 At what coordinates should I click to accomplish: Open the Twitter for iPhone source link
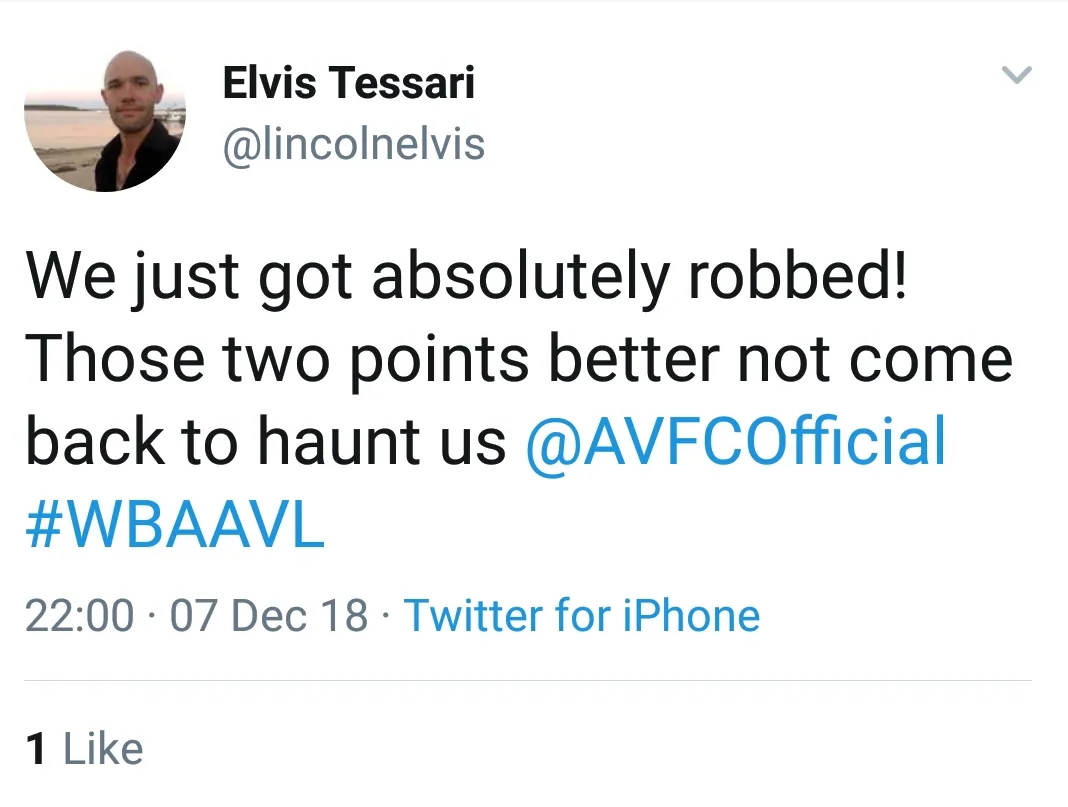click(x=581, y=615)
